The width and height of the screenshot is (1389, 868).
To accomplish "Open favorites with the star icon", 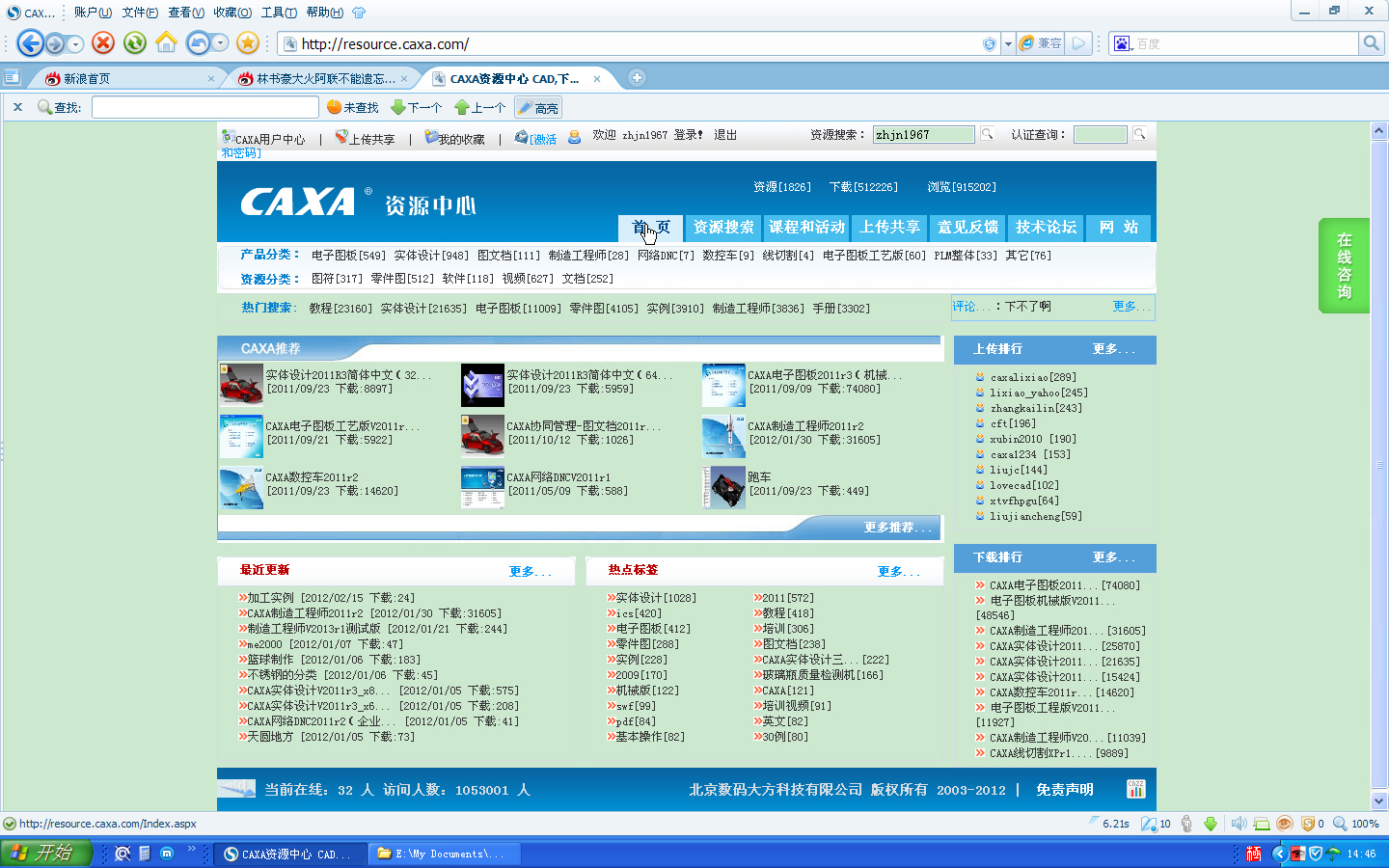I will click(248, 42).
